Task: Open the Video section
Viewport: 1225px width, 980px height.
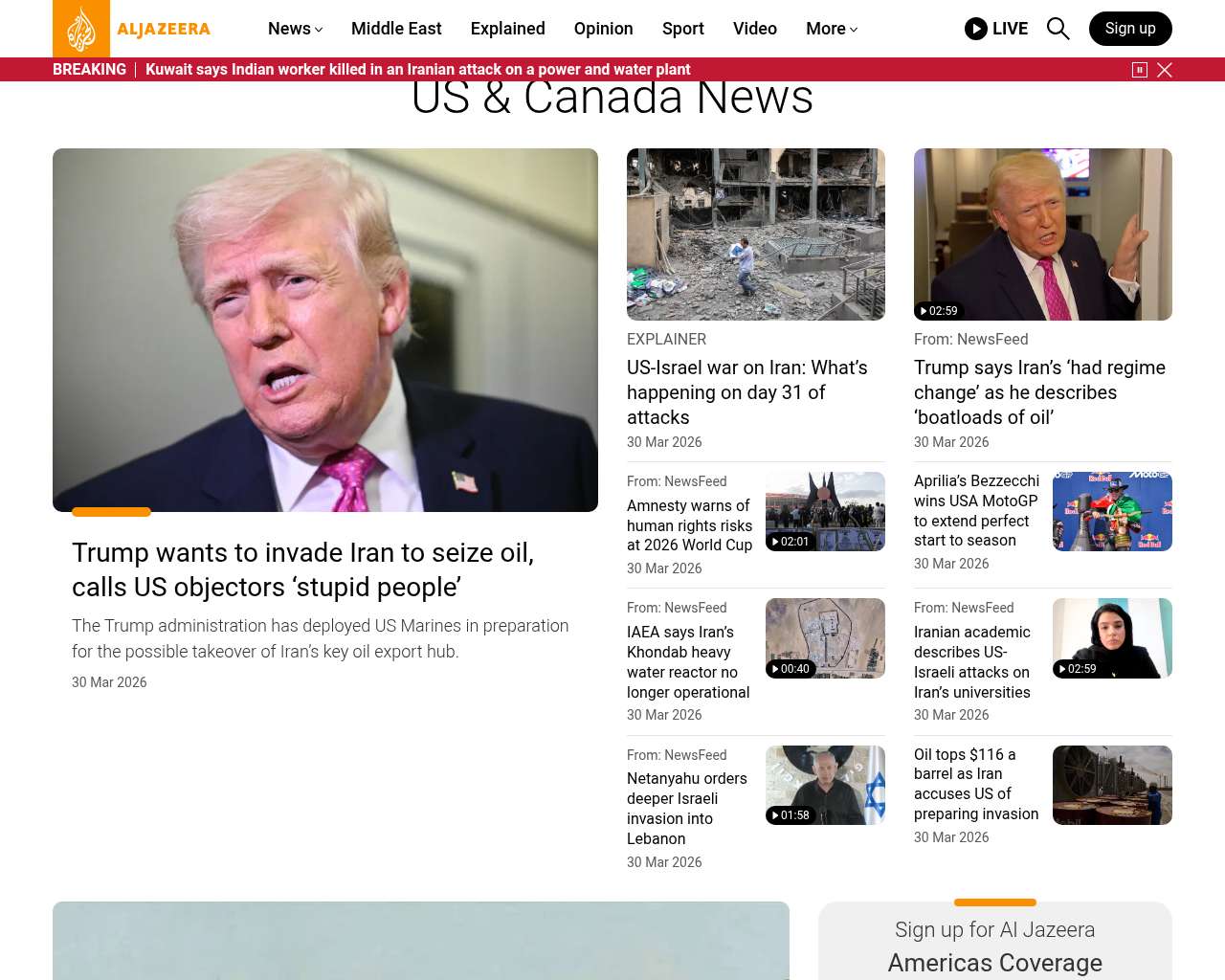Action: pos(755,29)
